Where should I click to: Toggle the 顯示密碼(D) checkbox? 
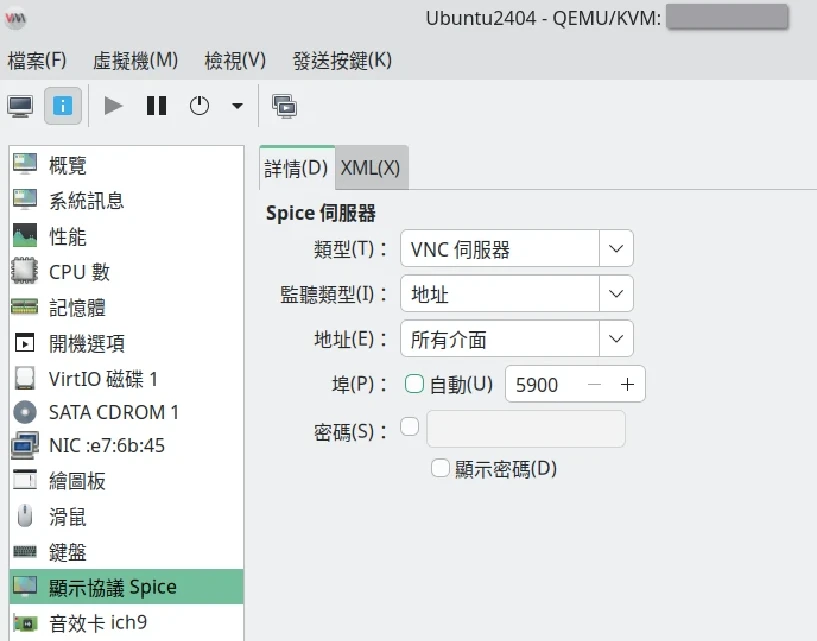[x=440, y=468]
